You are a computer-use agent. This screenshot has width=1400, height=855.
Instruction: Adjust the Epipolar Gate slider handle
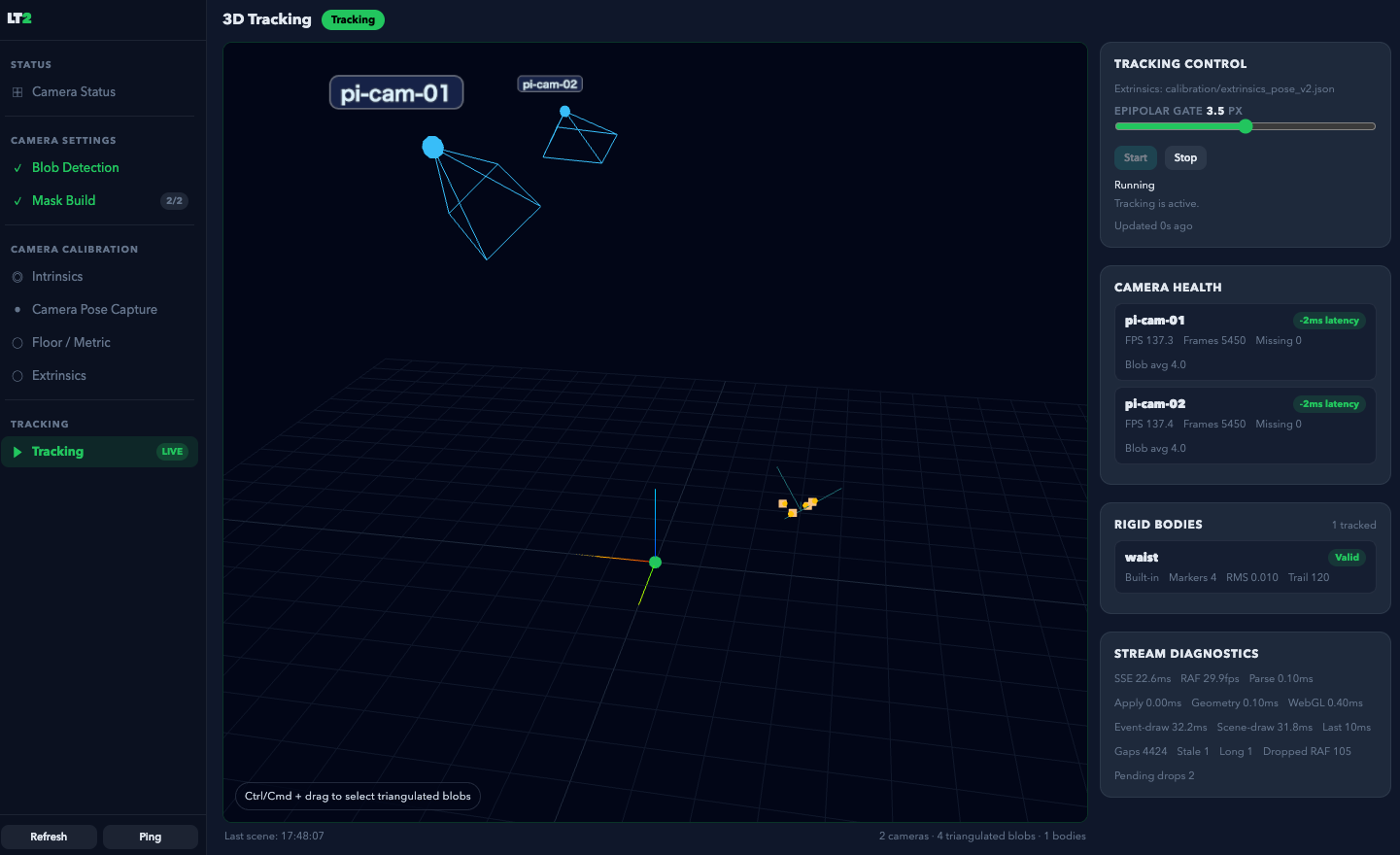point(1246,126)
